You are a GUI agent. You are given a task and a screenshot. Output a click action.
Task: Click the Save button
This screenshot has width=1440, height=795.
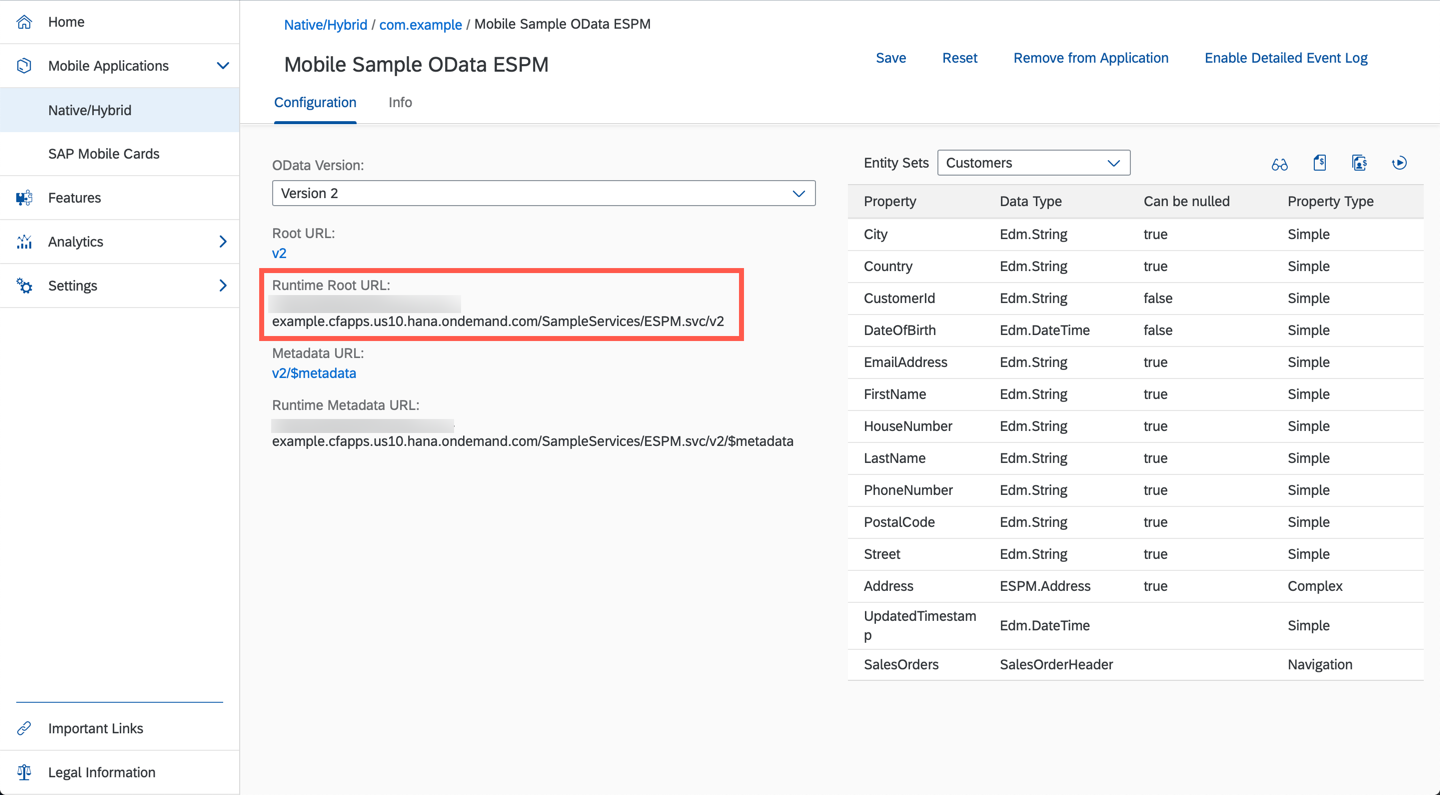[891, 58]
